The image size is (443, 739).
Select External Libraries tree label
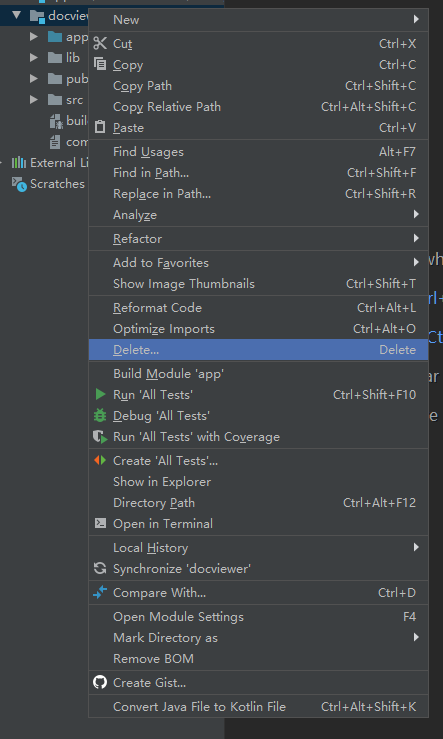[59, 163]
